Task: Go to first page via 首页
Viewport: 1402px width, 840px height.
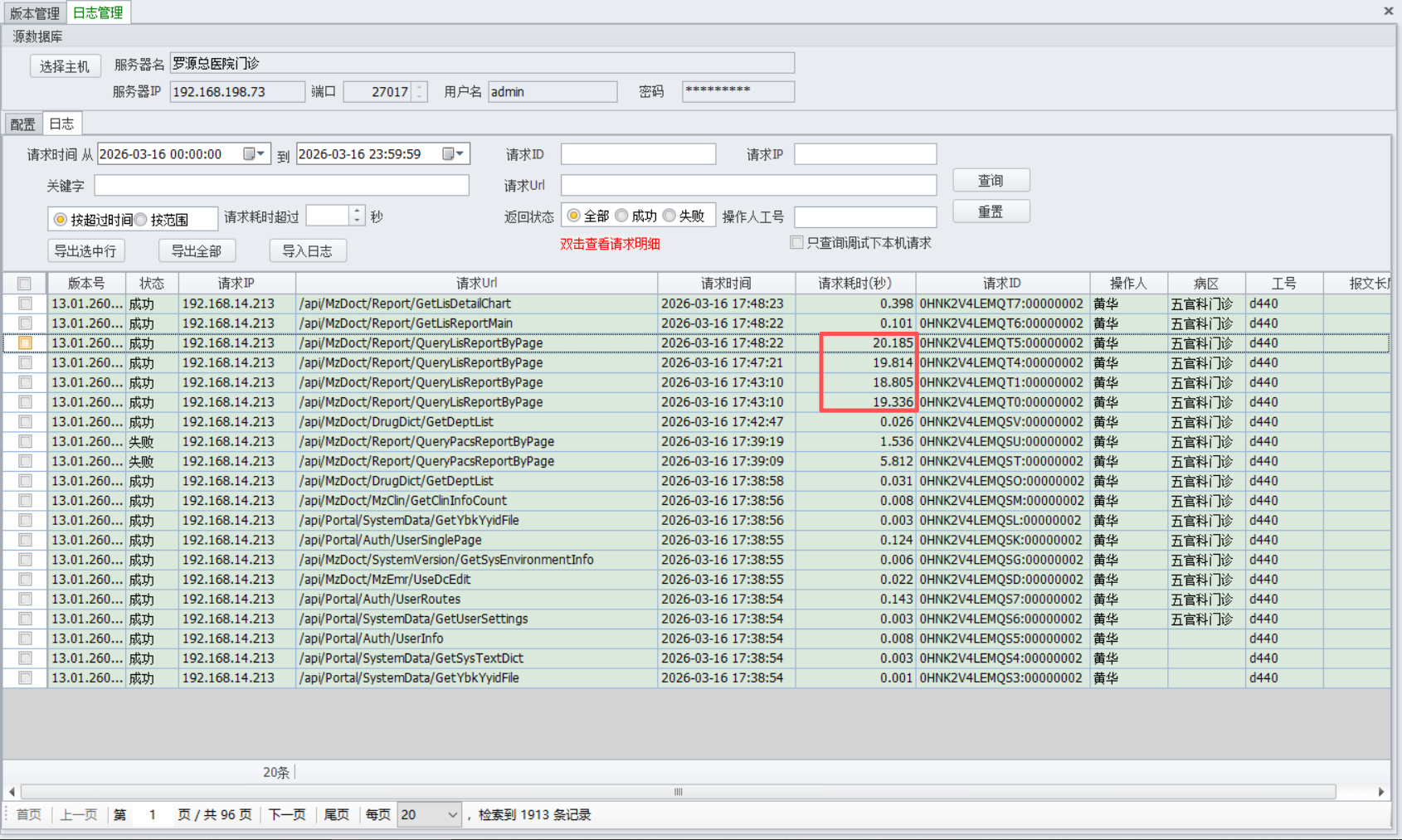Action: 29,815
